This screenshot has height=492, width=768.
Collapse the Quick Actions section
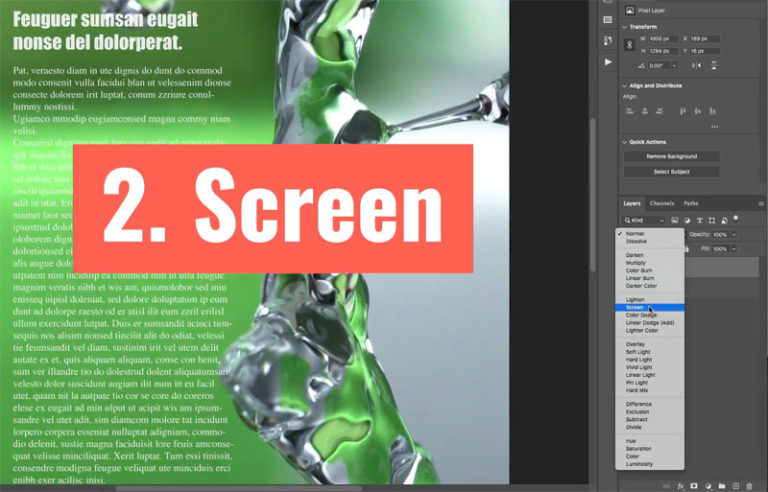tap(623, 141)
